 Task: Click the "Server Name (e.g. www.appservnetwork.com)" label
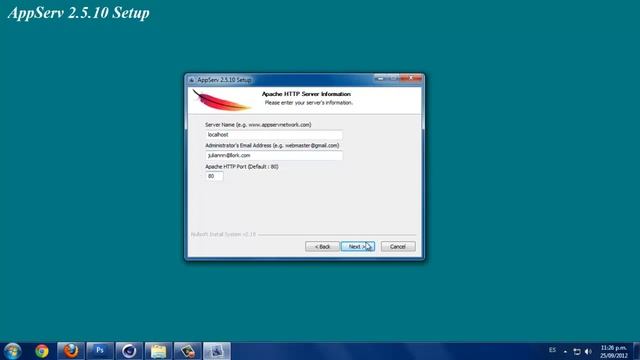point(258,124)
